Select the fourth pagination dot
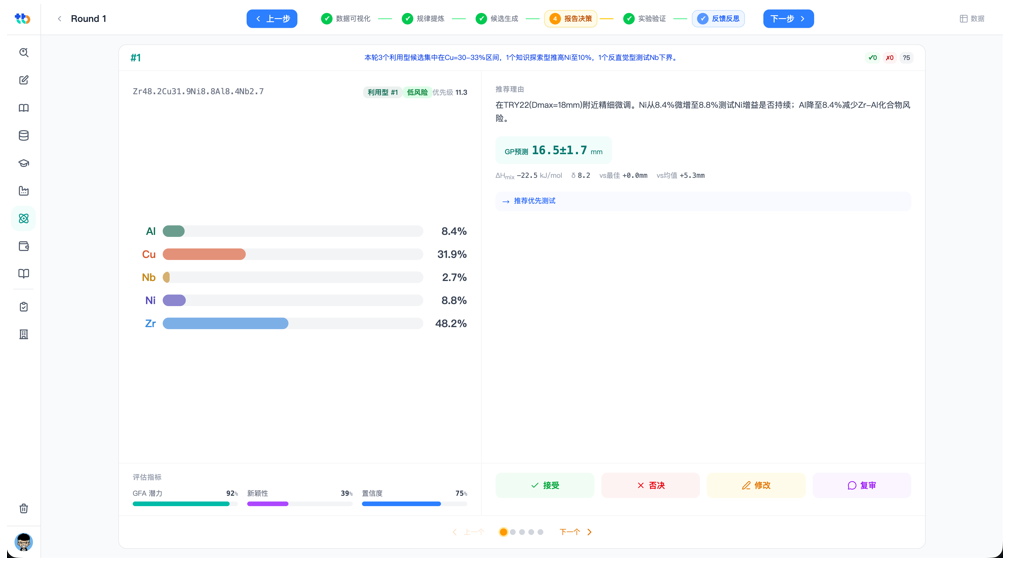The width and height of the screenshot is (1014, 565). [531, 532]
